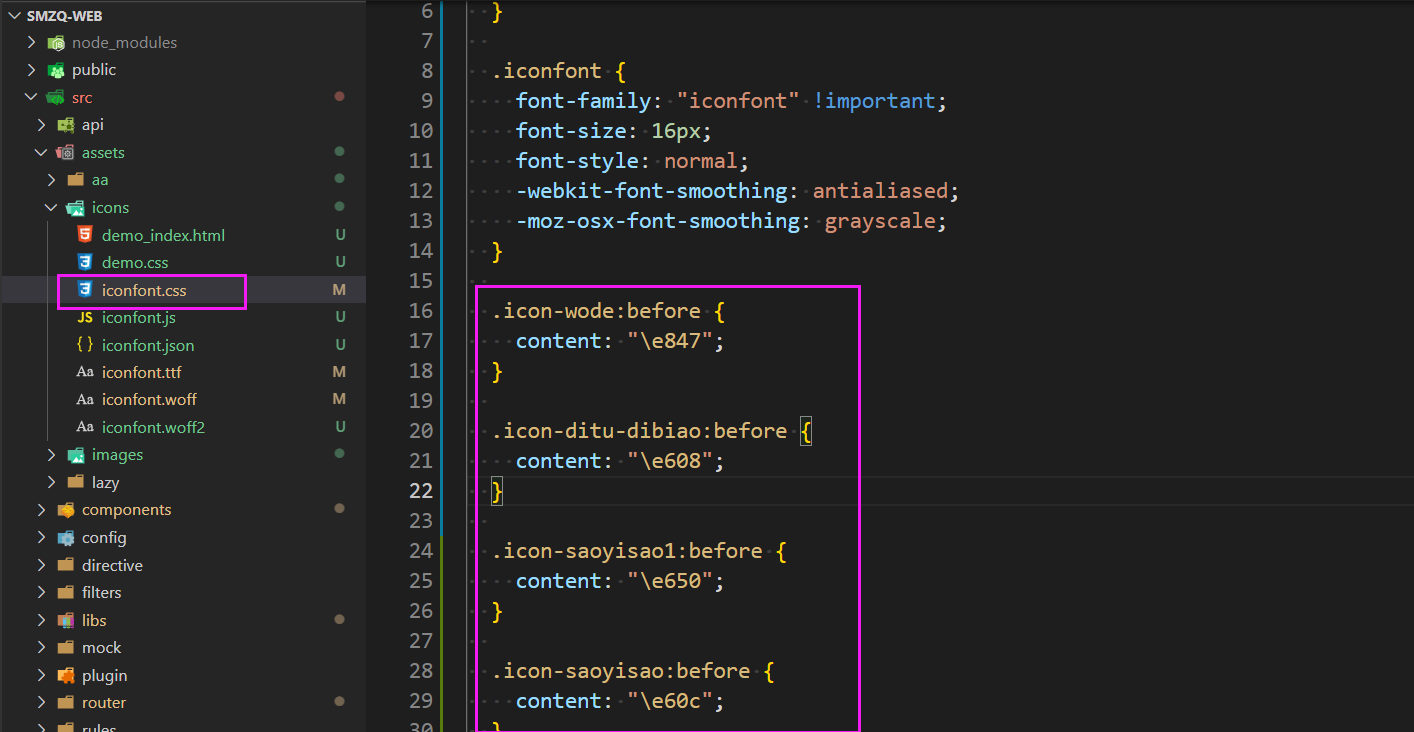Select the libs folder row
Screen dimensions: 1414x732
coord(183,621)
